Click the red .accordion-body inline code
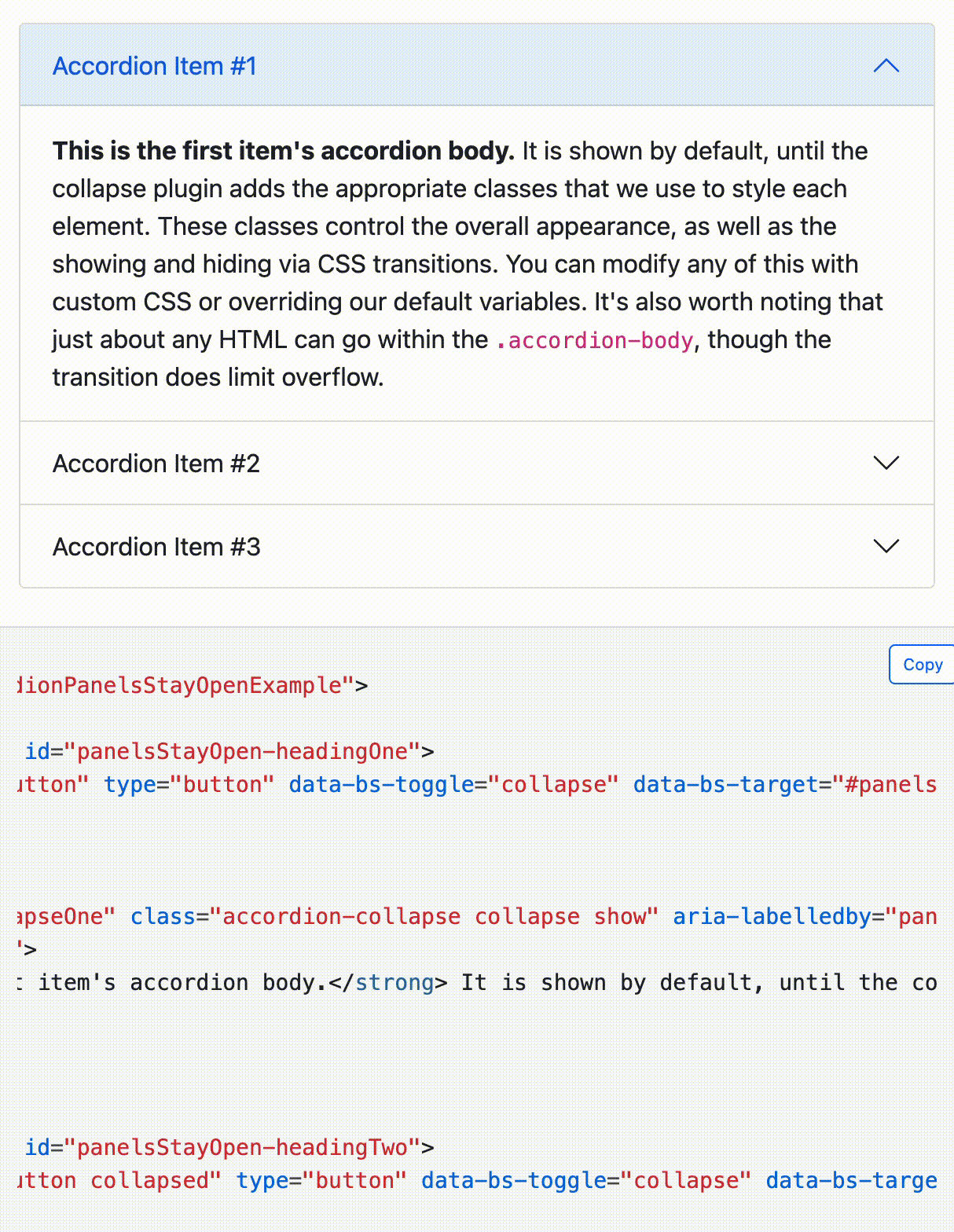The height and width of the screenshot is (1232, 954). (x=595, y=340)
